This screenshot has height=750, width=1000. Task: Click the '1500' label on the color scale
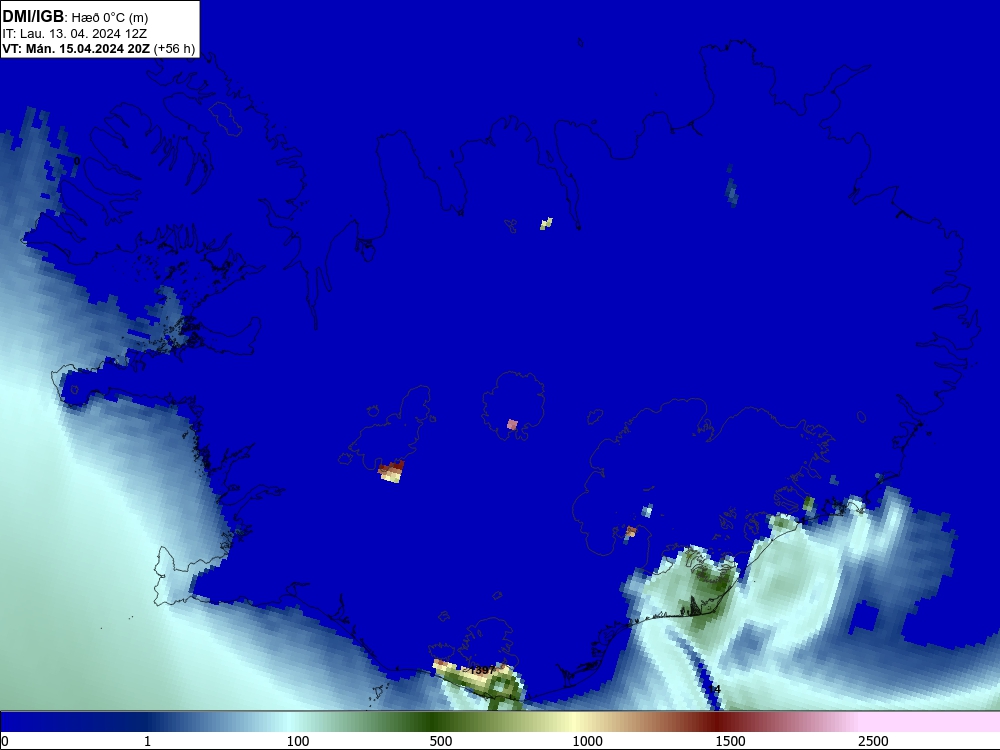pos(730,741)
